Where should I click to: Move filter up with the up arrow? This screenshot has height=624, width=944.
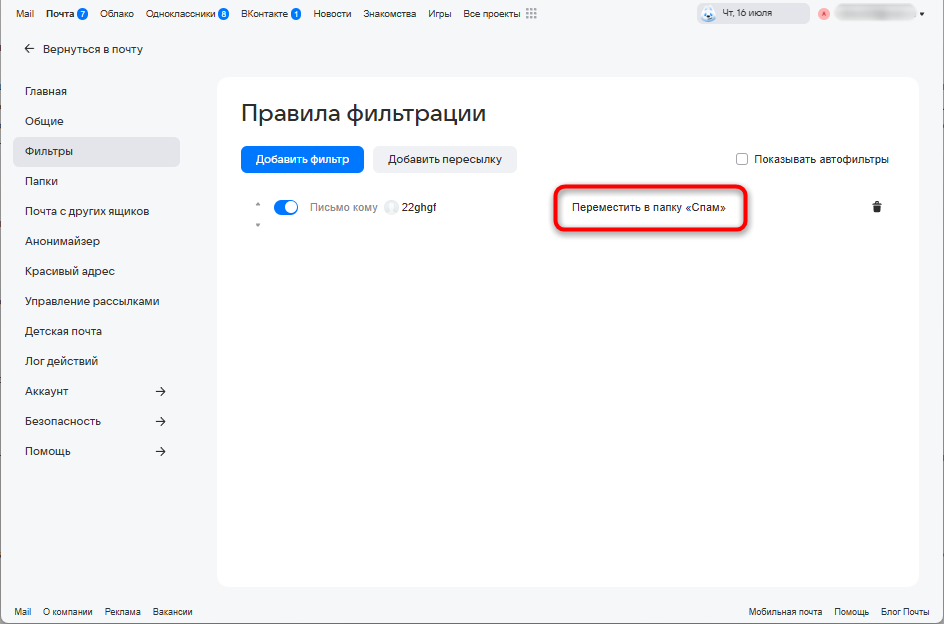click(x=258, y=204)
